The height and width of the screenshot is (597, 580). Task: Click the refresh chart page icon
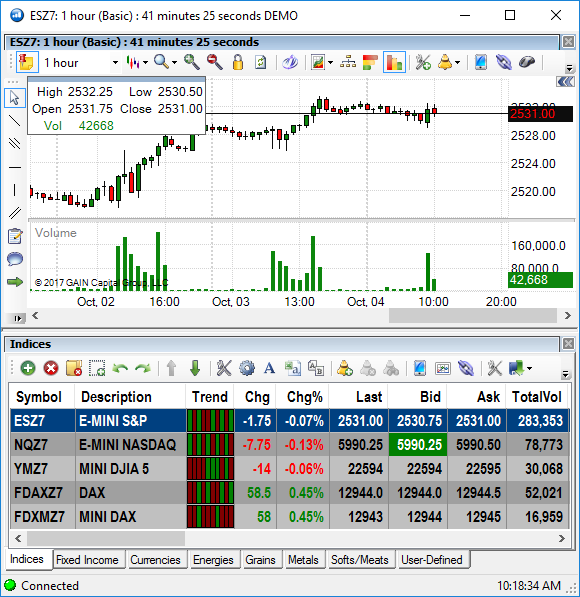[260, 62]
